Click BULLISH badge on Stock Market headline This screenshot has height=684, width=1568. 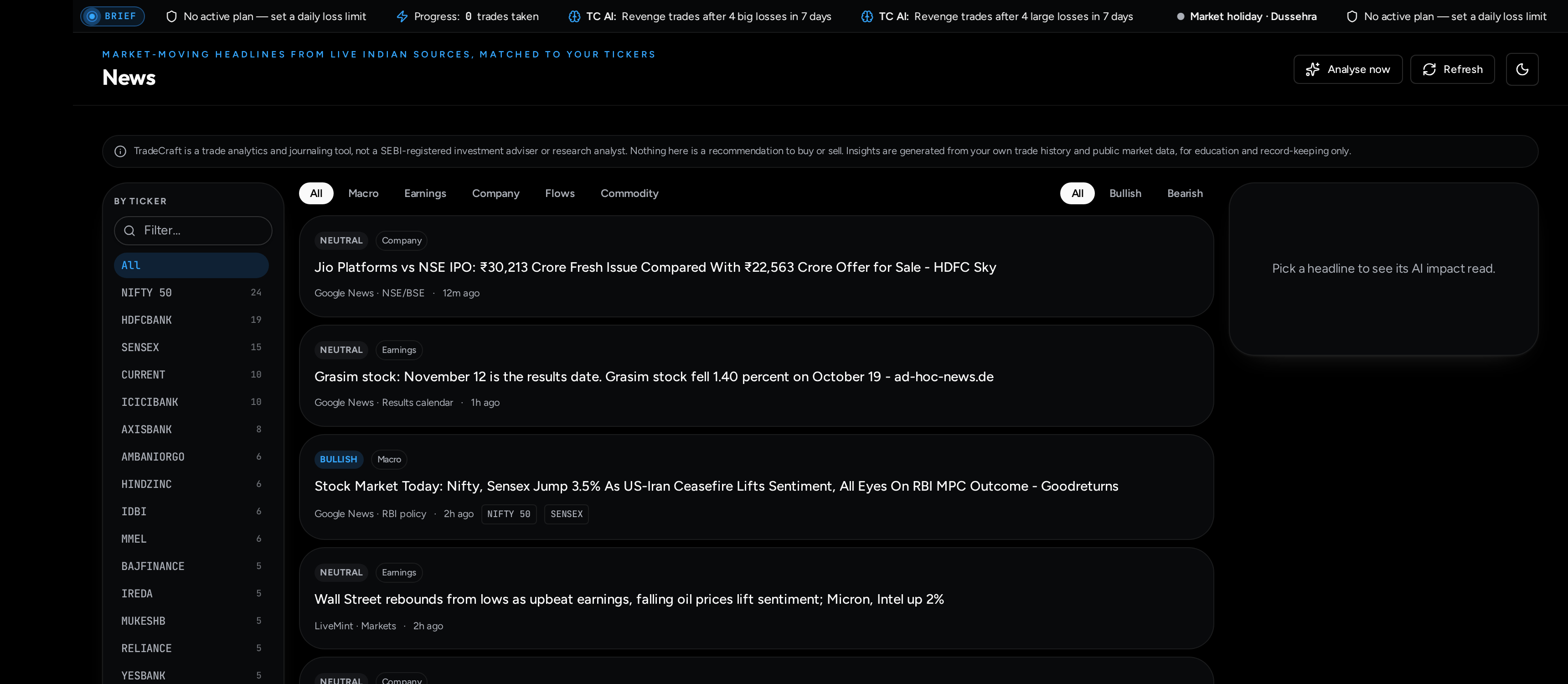click(338, 459)
